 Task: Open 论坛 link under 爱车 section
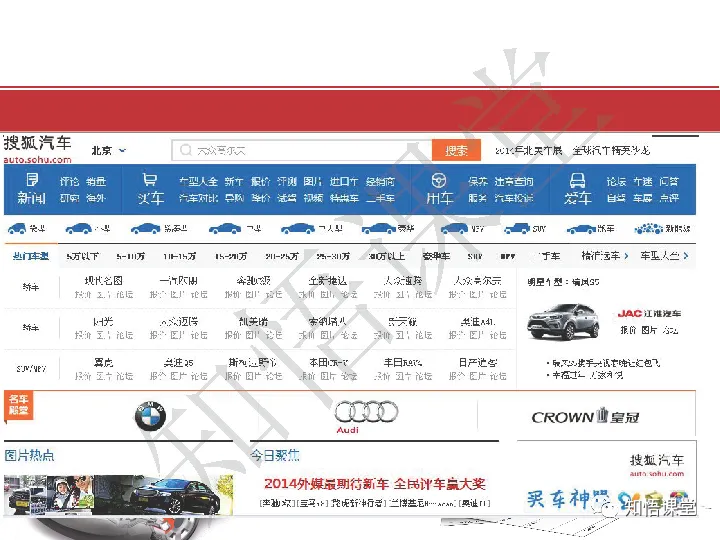tap(616, 181)
